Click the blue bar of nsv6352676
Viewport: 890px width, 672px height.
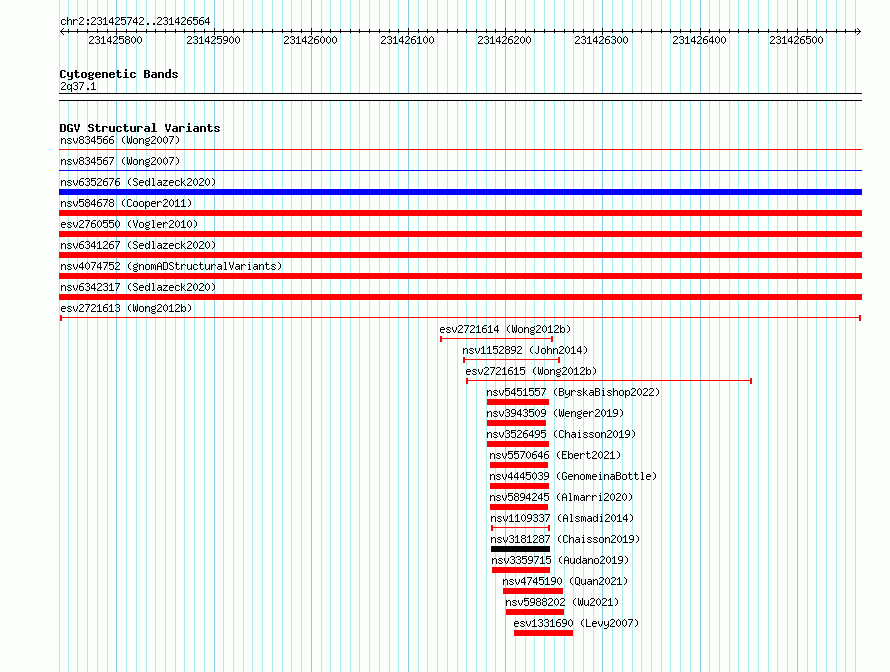pos(460,192)
